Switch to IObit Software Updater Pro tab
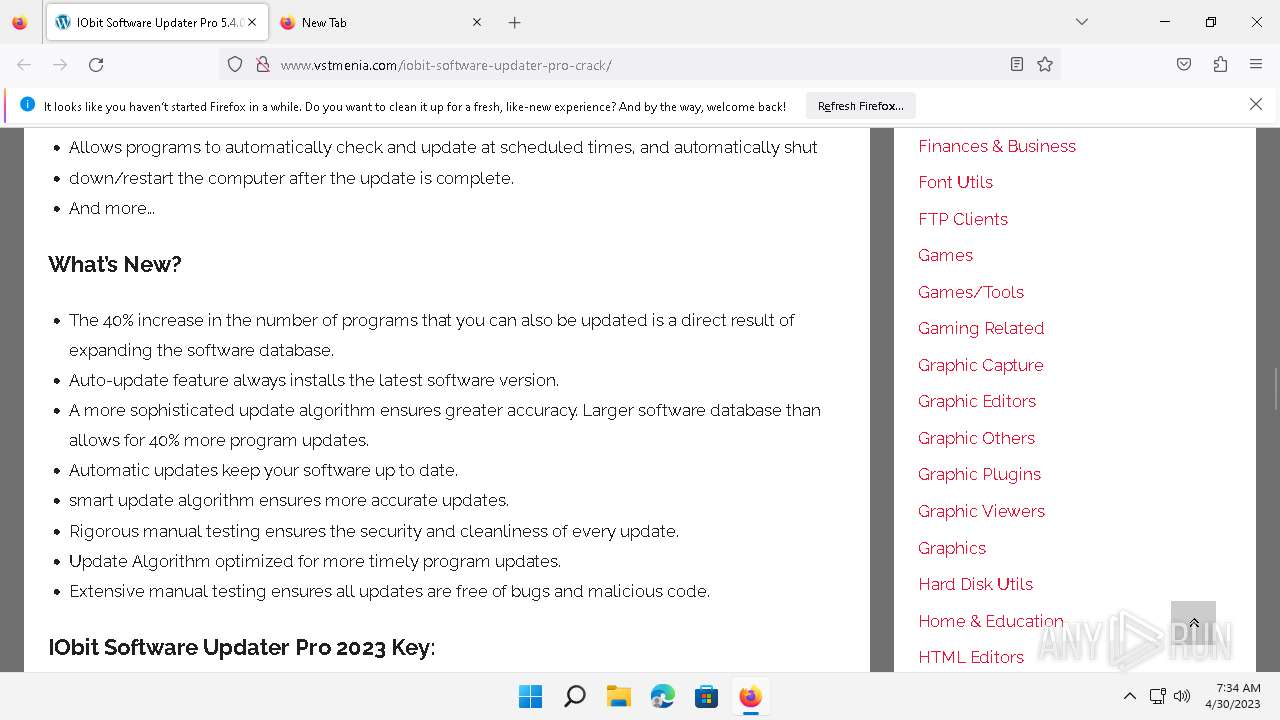 tap(156, 22)
